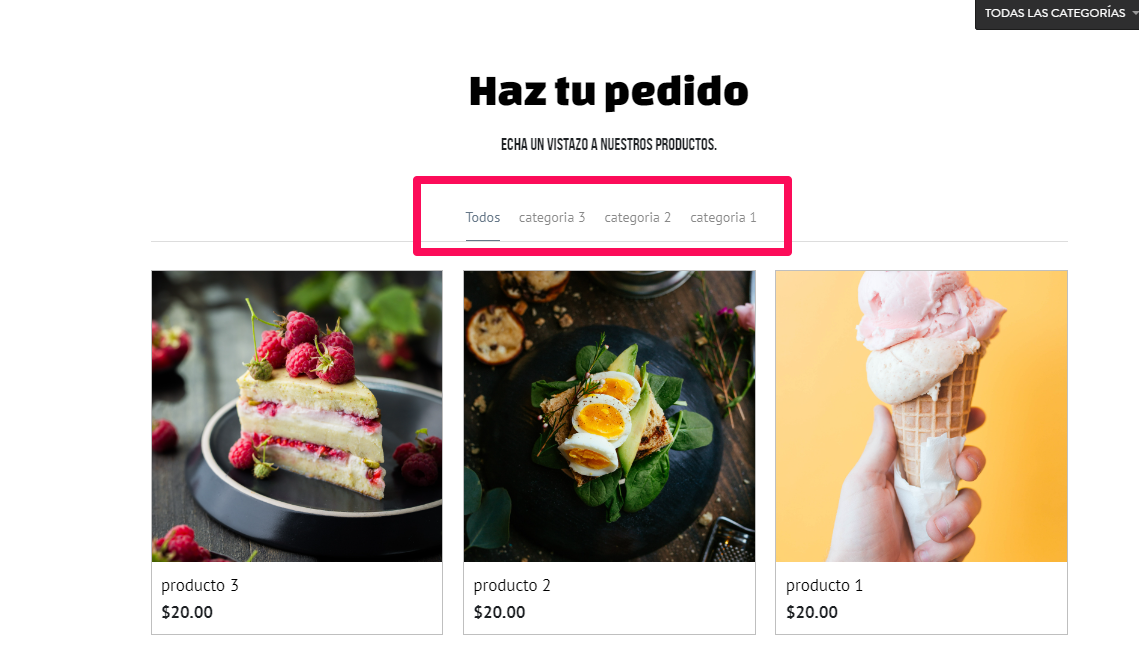This screenshot has width=1139, height=662.
Task: Open the egg and avocado toast image
Action: point(609,416)
